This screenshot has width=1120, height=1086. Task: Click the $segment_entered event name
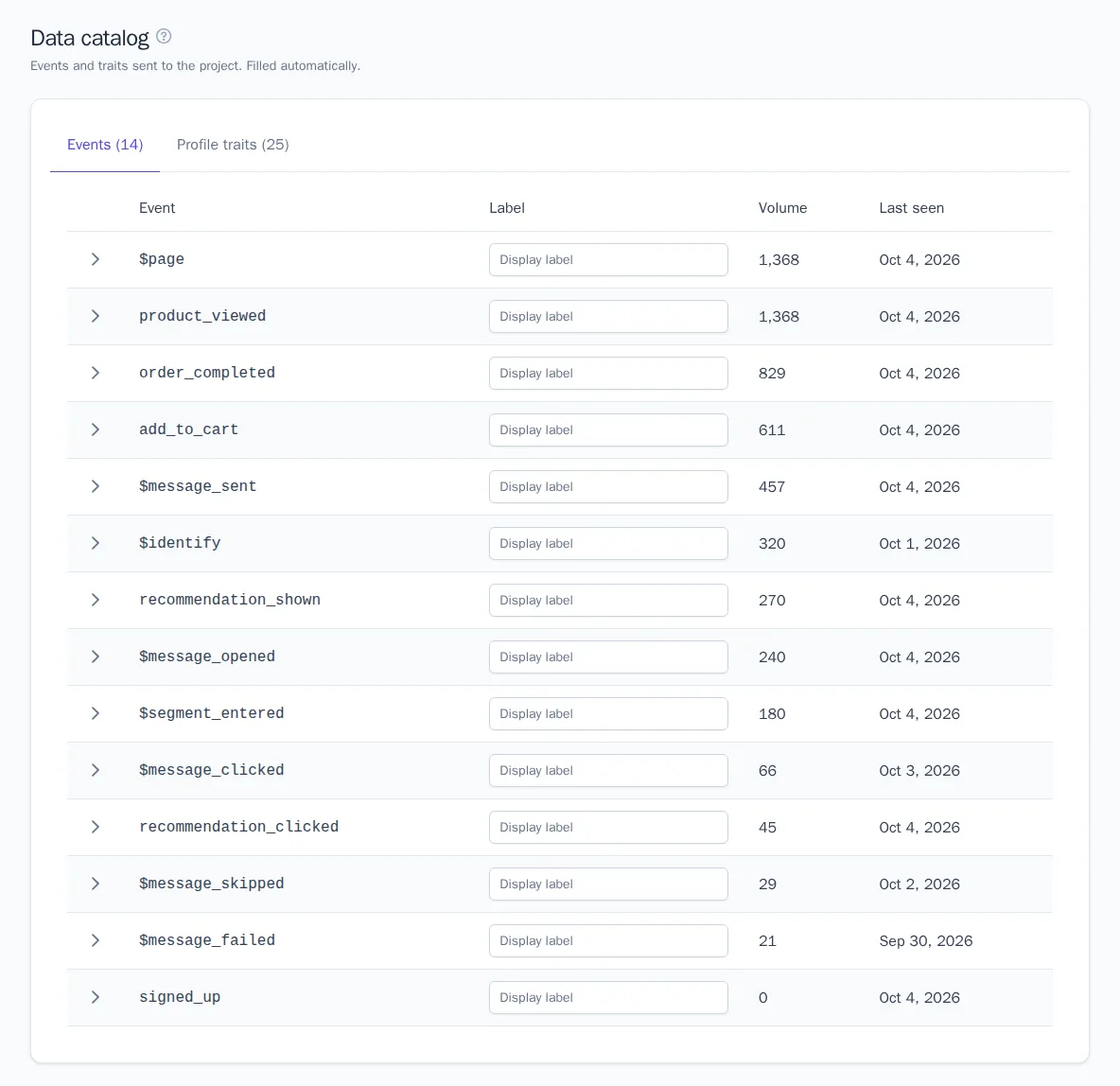coord(212,713)
